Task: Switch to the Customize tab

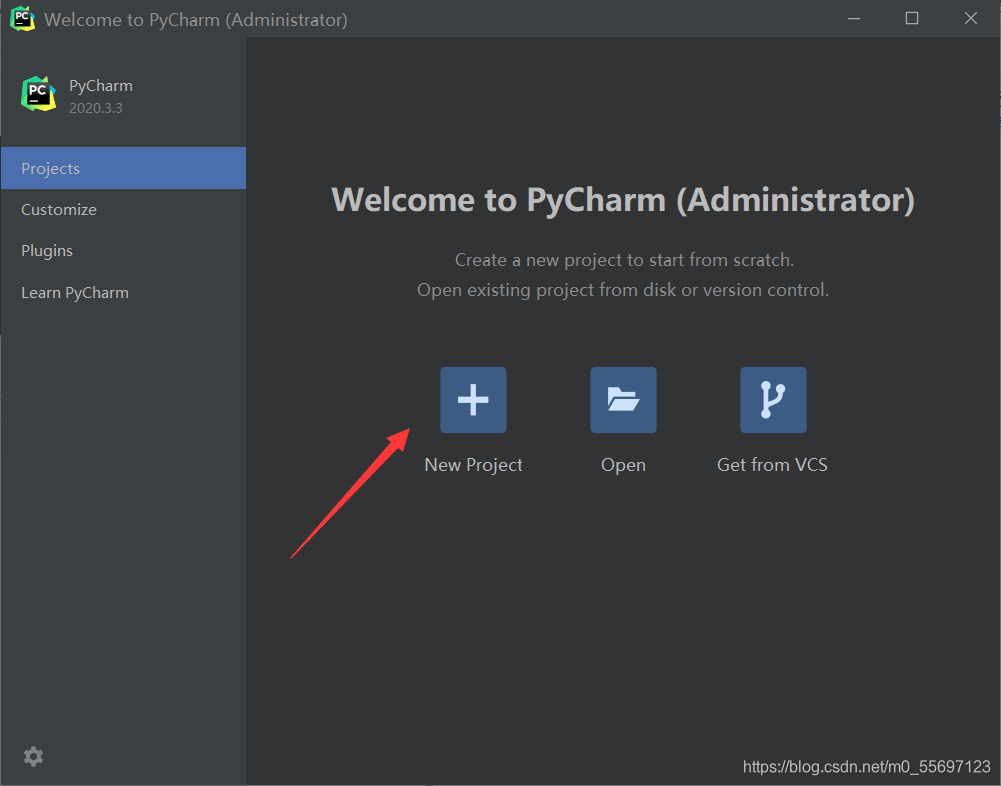Action: click(123, 209)
